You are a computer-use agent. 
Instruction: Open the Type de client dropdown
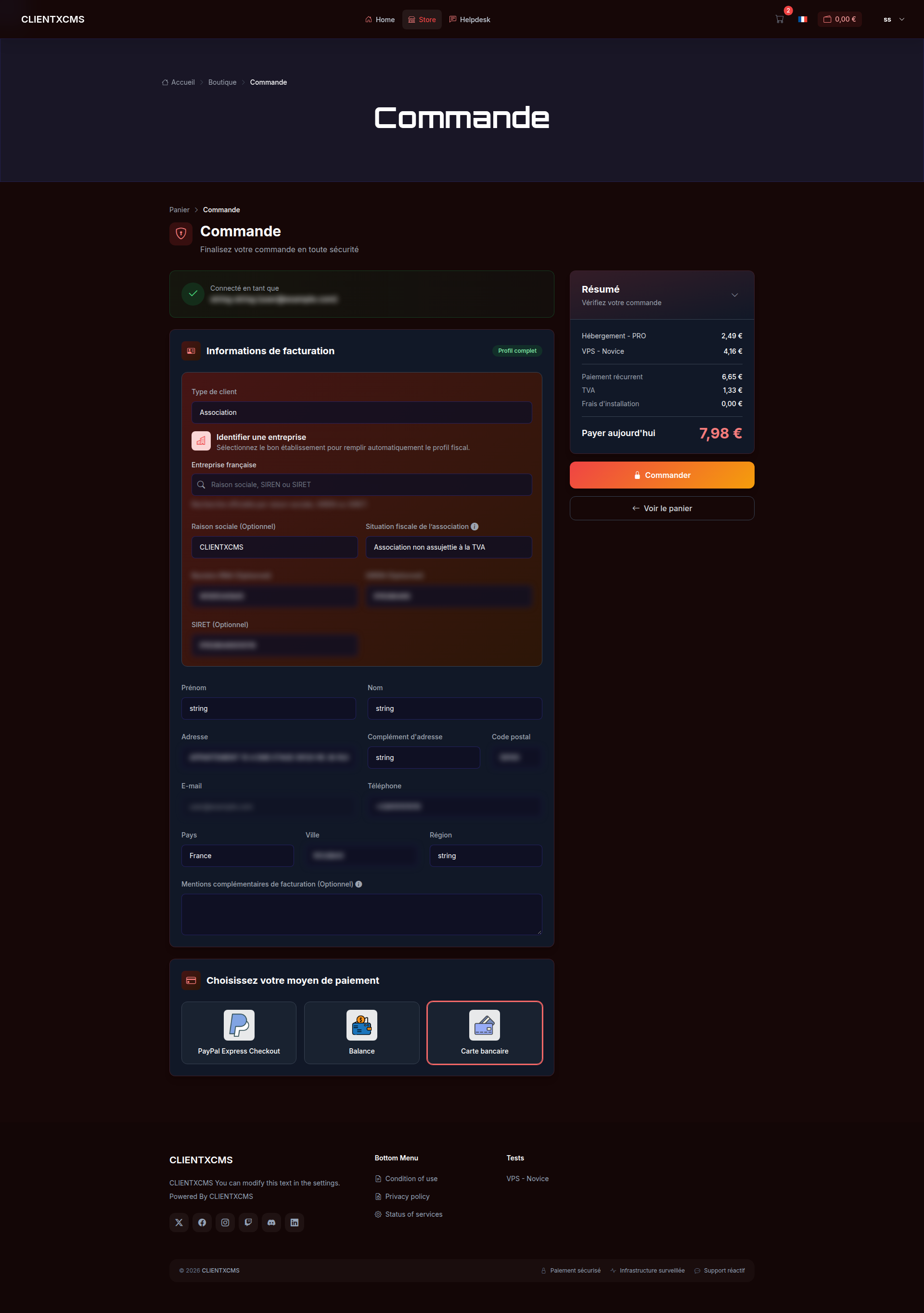coord(362,412)
